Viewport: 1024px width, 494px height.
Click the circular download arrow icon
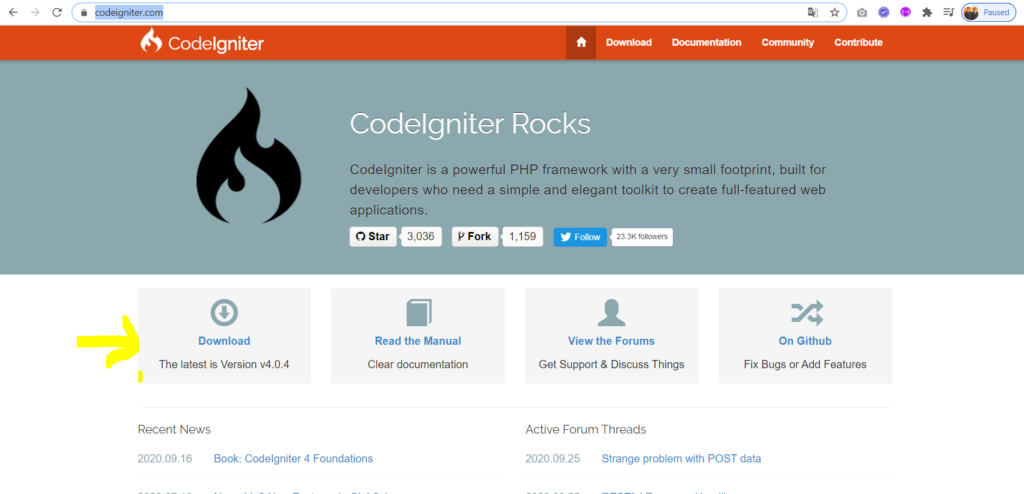point(224,313)
